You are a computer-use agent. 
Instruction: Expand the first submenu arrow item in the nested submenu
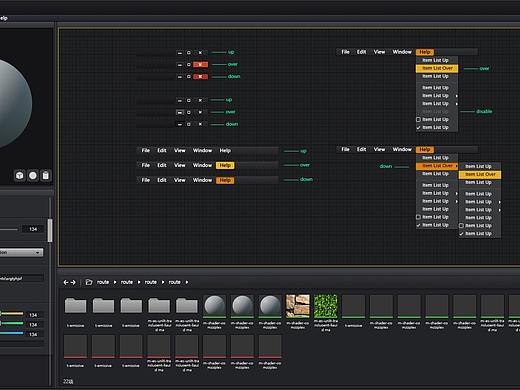(480, 202)
